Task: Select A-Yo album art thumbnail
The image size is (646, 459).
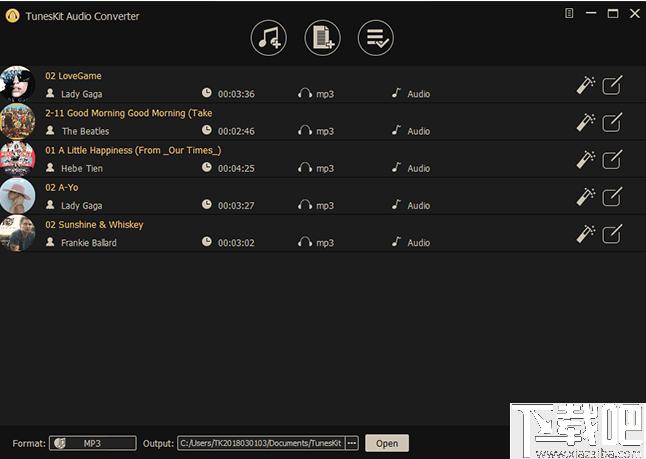Action: click(17, 196)
